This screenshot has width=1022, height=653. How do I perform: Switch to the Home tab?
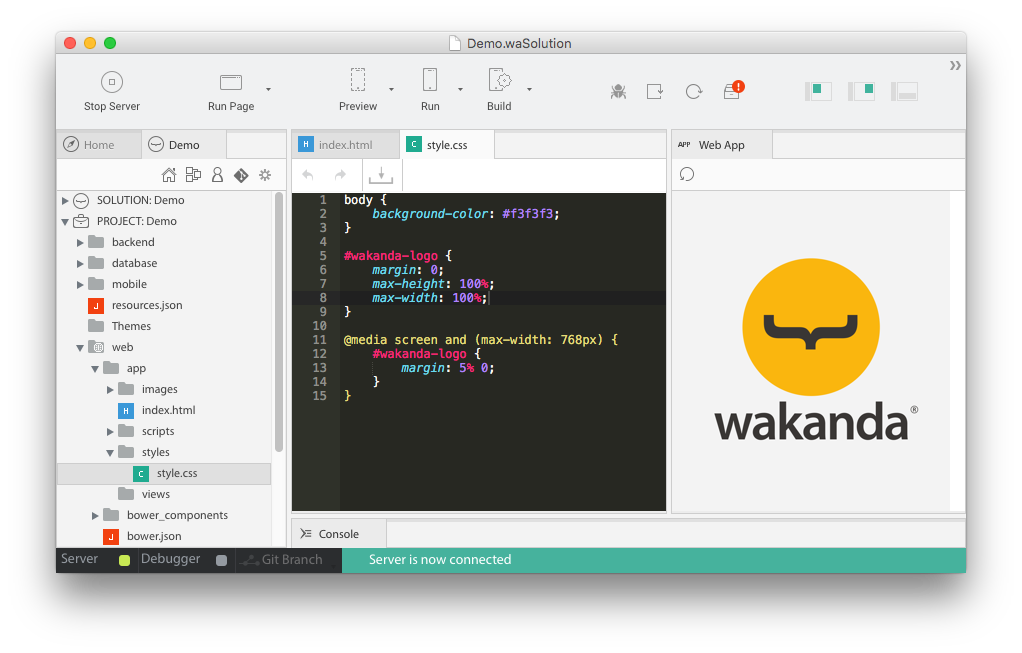click(99, 145)
